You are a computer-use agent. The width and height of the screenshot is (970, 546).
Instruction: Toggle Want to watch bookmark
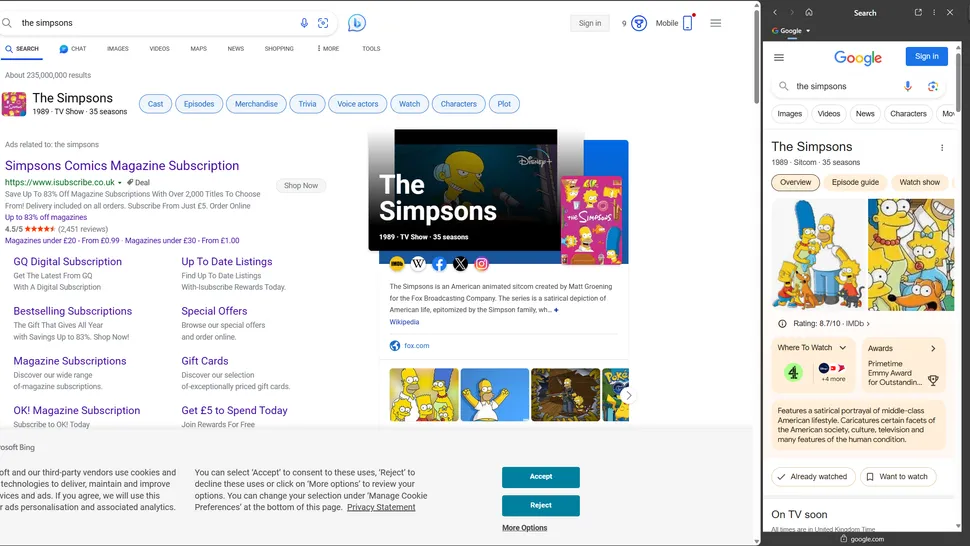point(898,477)
